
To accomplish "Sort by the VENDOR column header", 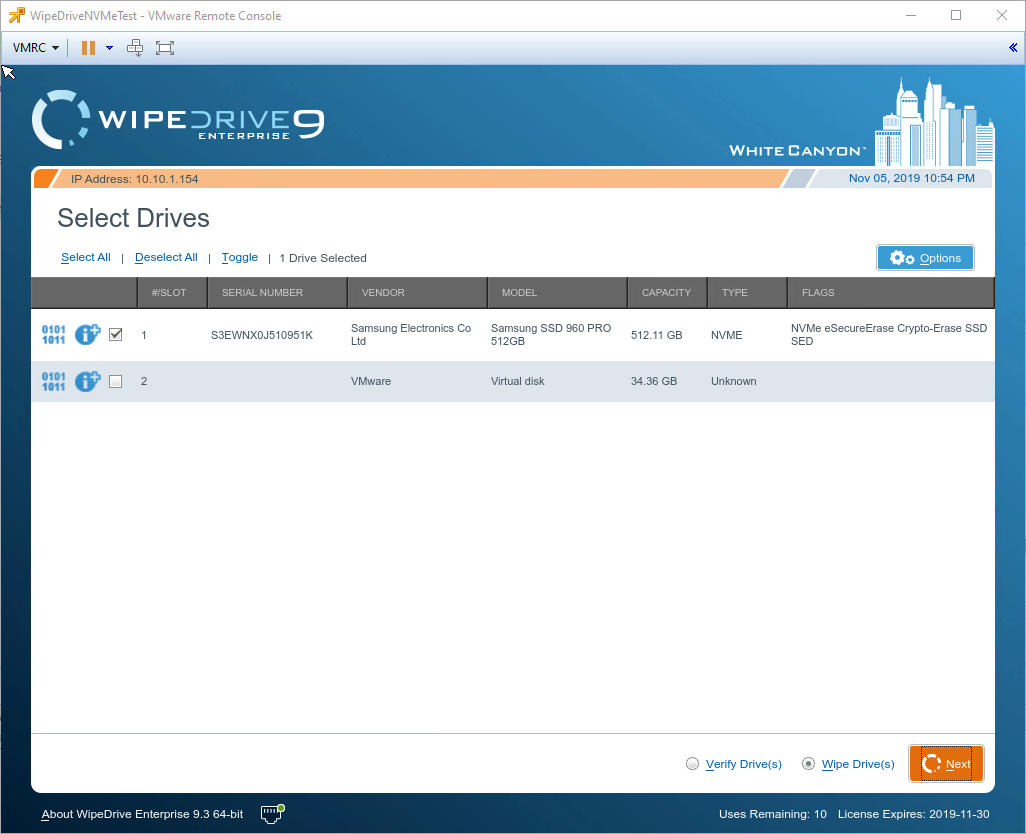I will click(417, 292).
